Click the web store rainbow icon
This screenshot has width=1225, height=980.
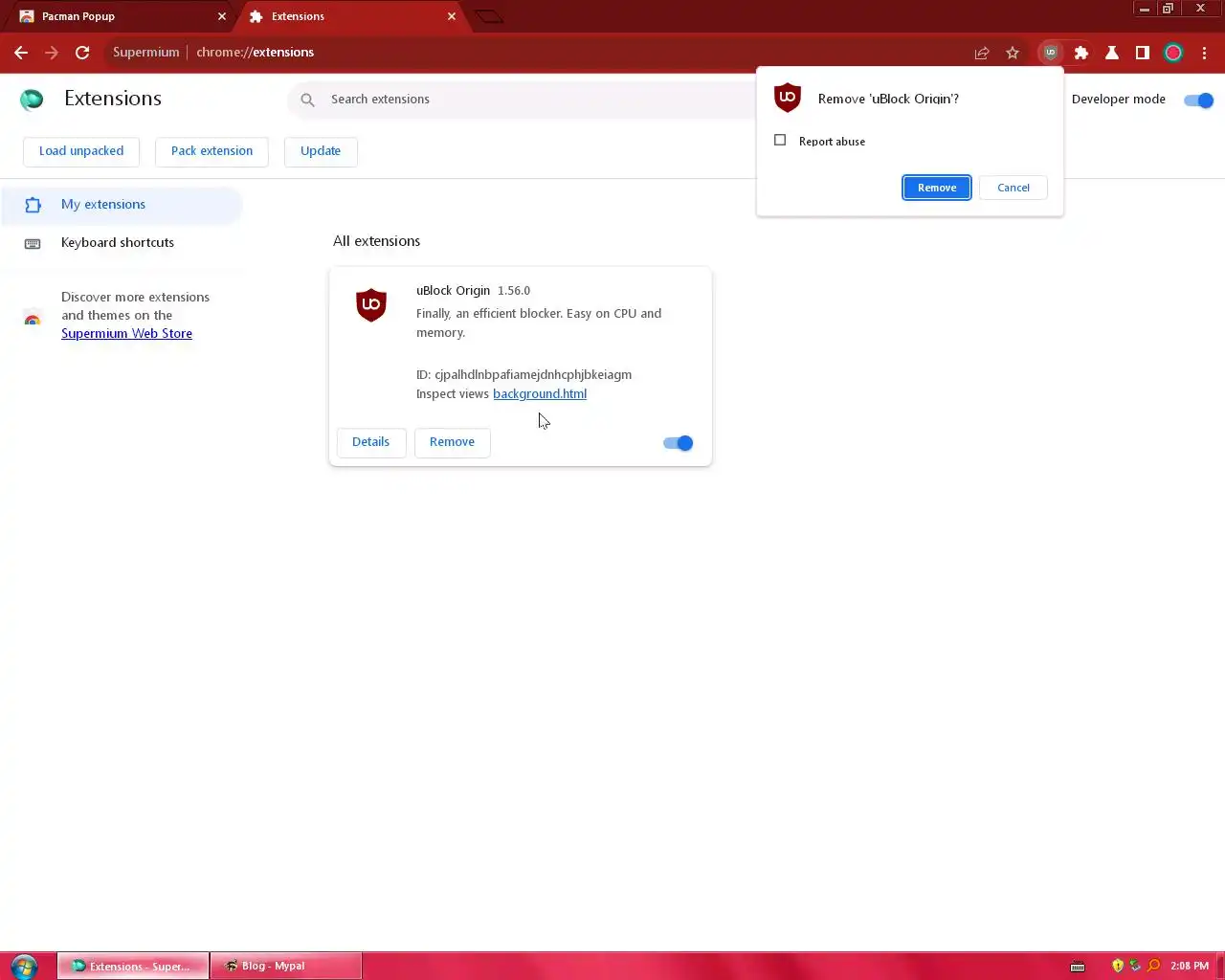(33, 320)
